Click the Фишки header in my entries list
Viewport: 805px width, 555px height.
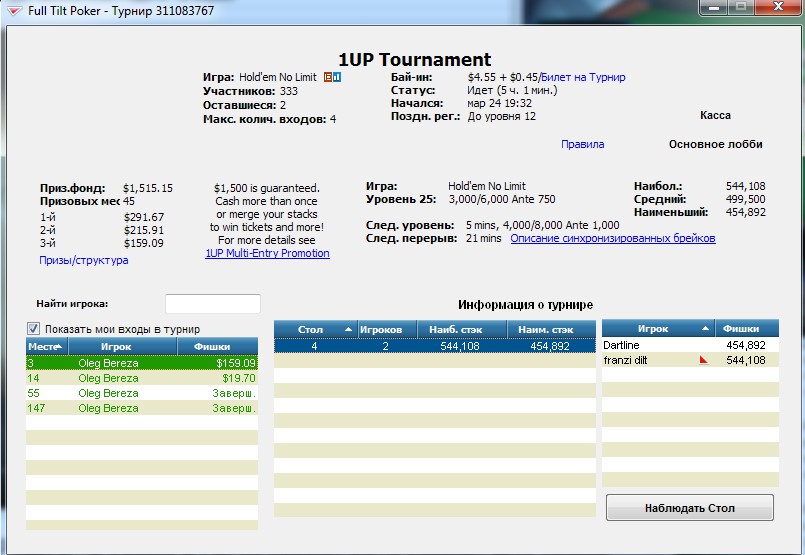(x=218, y=347)
